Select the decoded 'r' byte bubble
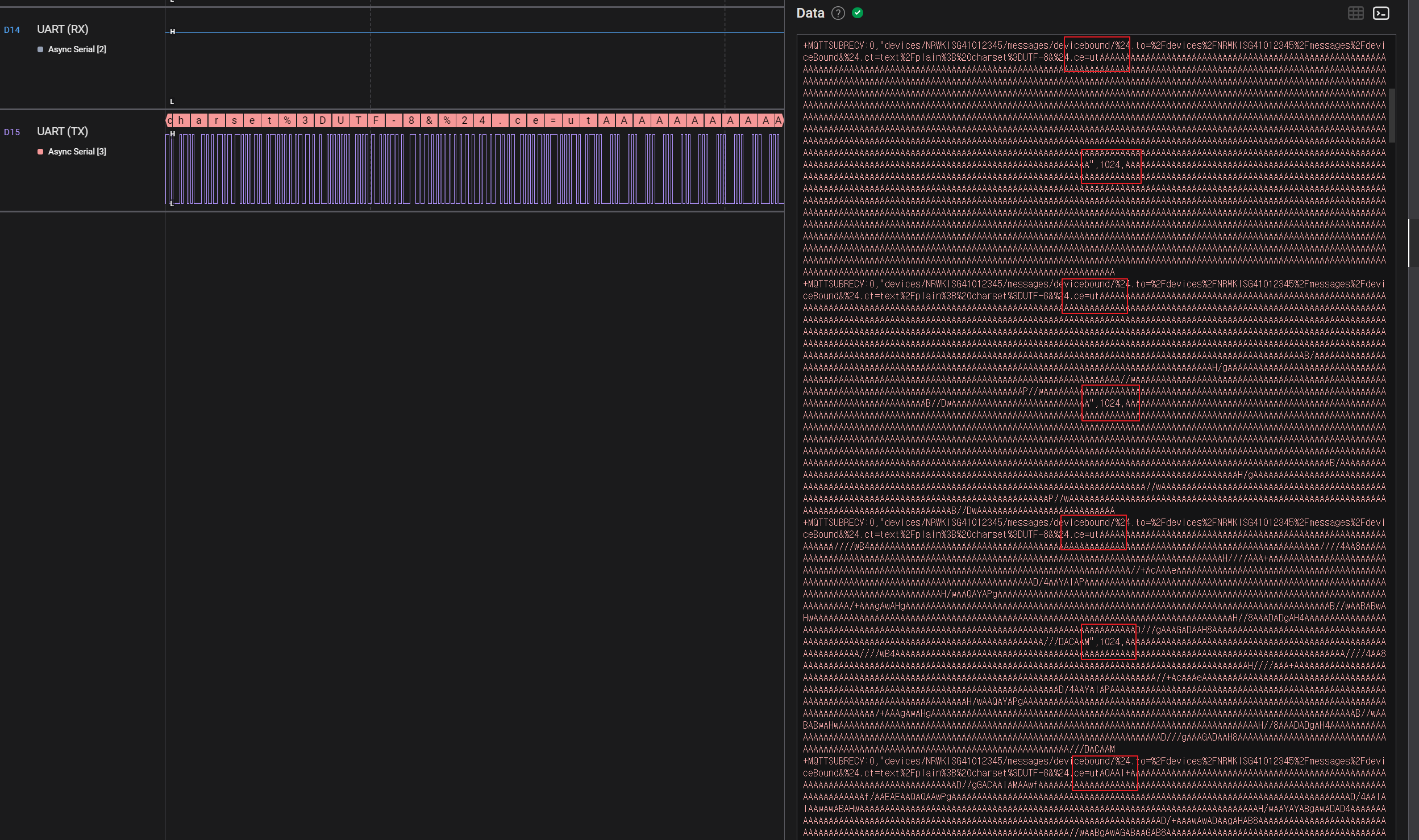Image resolution: width=1419 pixels, height=840 pixels. point(217,120)
